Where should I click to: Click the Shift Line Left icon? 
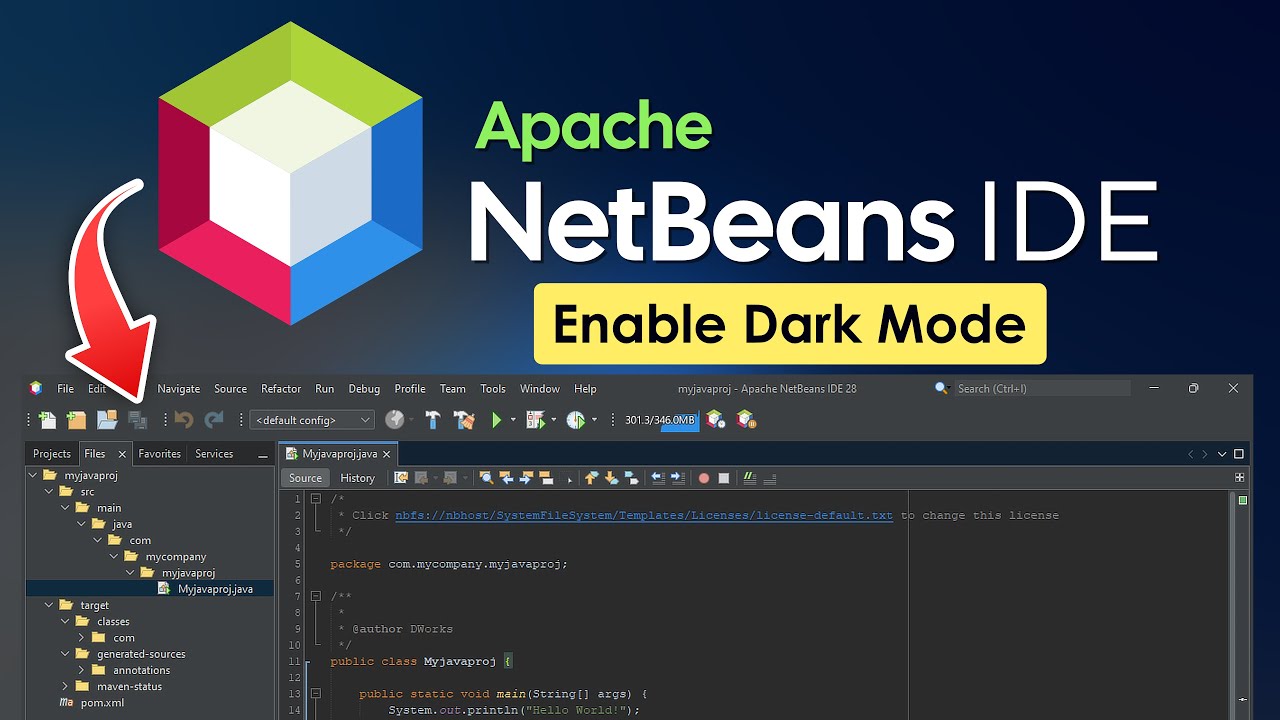coord(657,478)
